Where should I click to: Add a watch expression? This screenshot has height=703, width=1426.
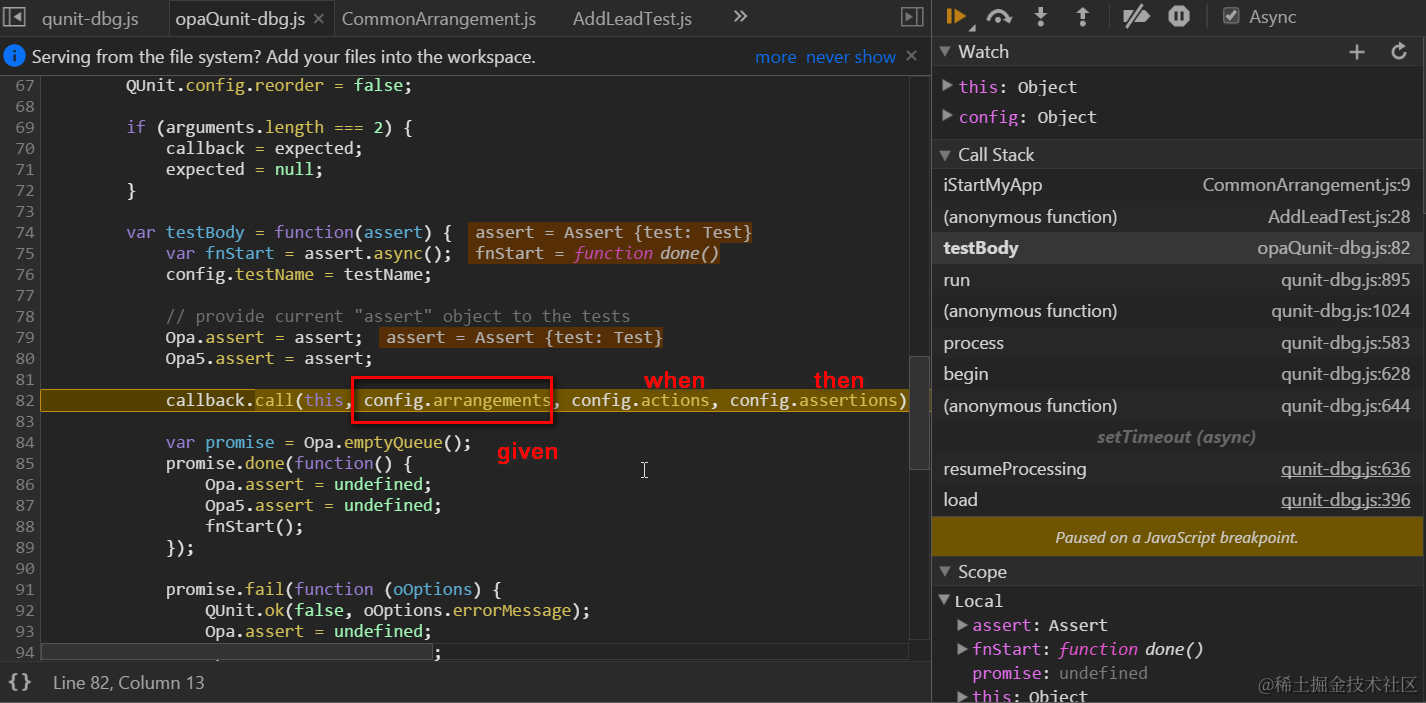coord(1357,52)
